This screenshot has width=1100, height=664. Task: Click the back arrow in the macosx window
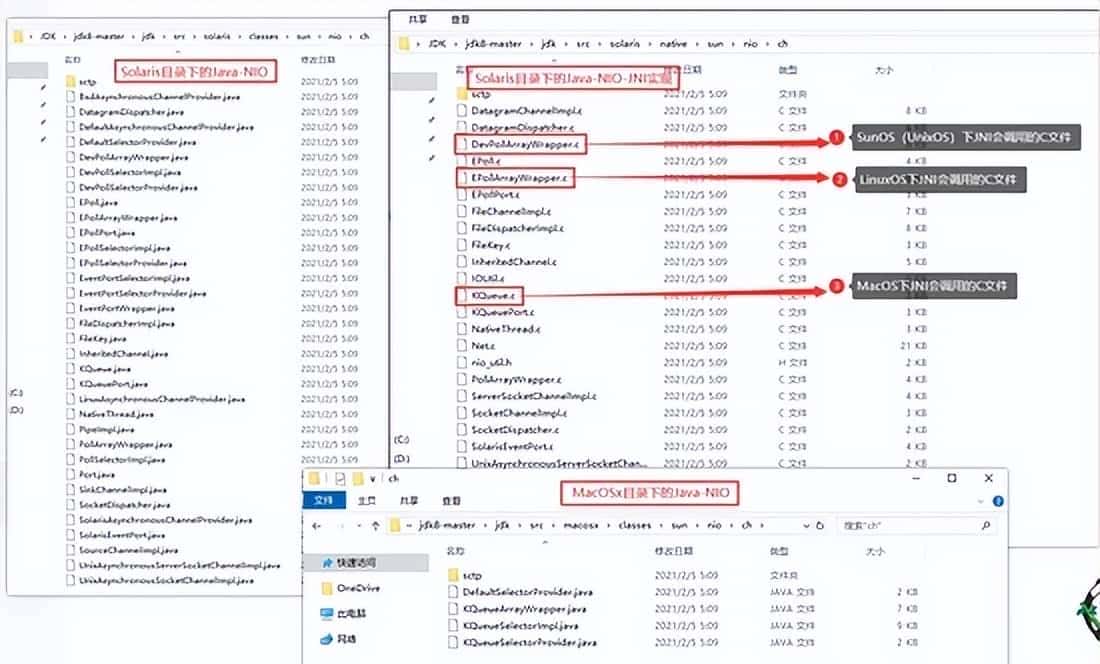317,525
